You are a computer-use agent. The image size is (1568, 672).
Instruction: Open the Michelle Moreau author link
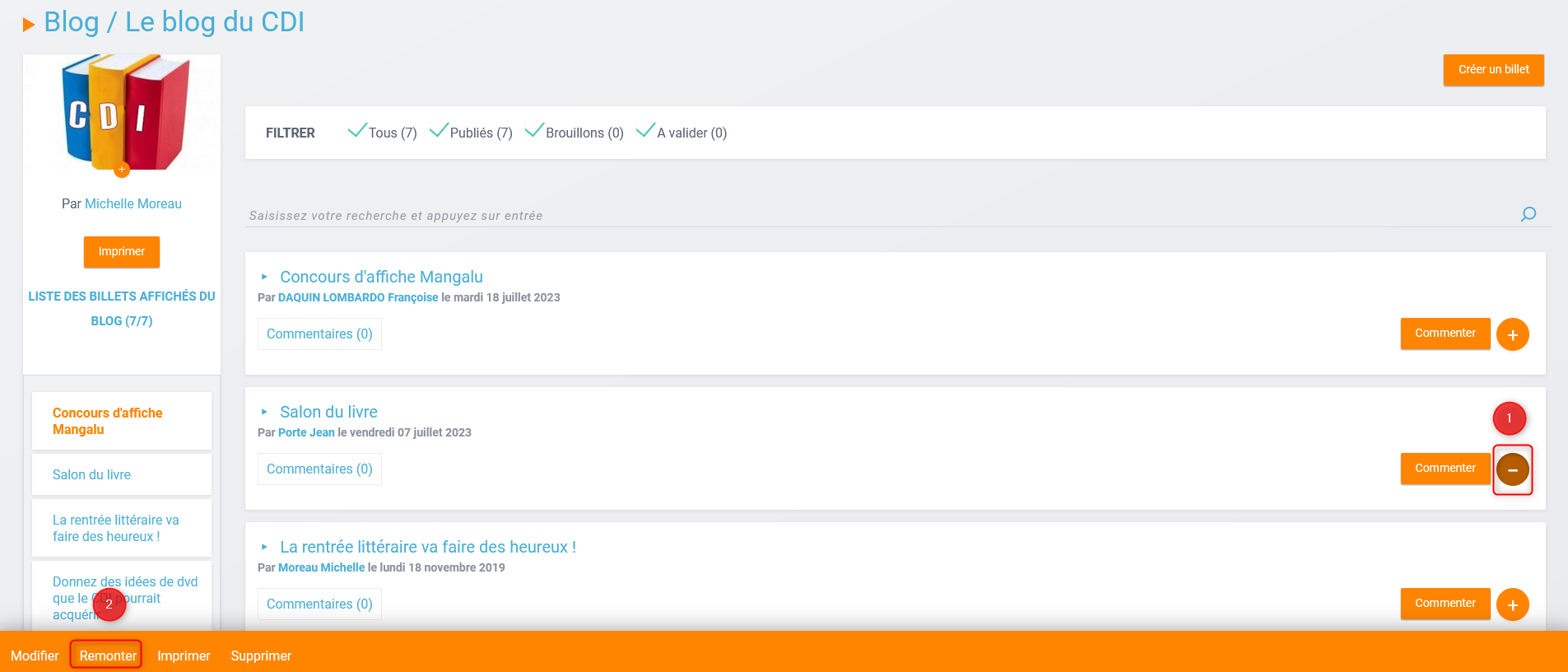(x=133, y=203)
